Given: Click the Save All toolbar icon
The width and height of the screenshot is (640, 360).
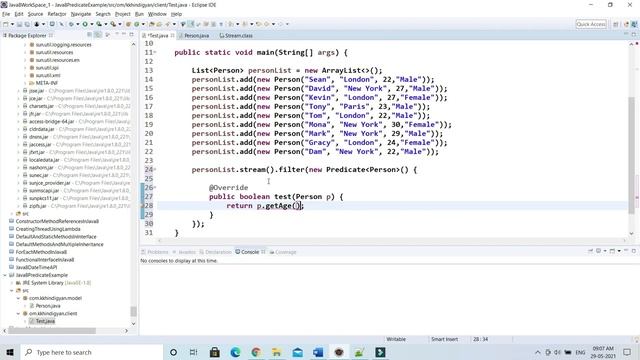Looking at the screenshot, I should pyautogui.click(x=27, y=24).
